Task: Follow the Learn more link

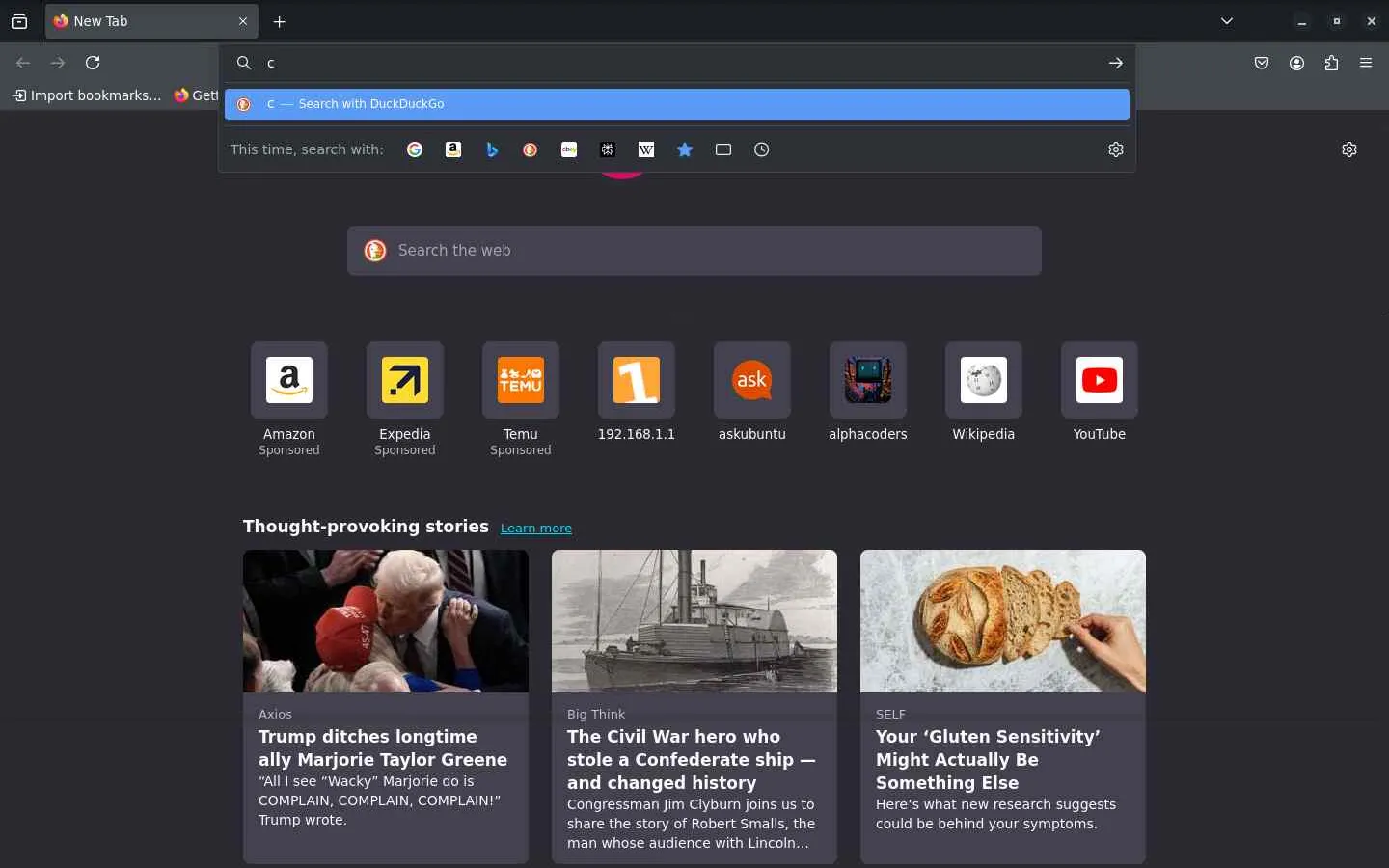Action: point(536,529)
